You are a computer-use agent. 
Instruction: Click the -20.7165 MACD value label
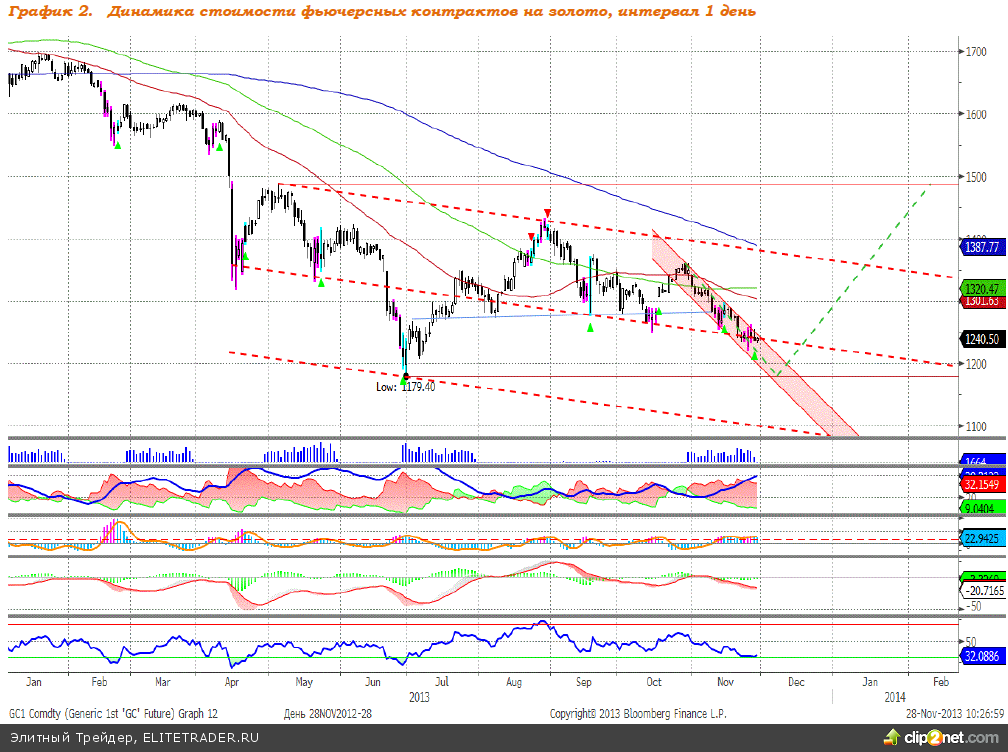[982, 592]
